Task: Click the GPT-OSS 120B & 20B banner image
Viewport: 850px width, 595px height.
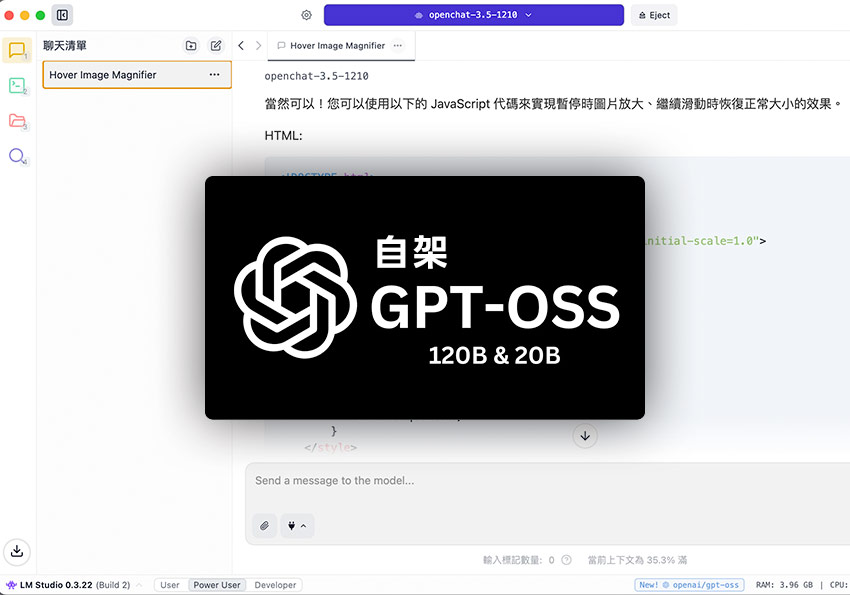Action: click(425, 298)
